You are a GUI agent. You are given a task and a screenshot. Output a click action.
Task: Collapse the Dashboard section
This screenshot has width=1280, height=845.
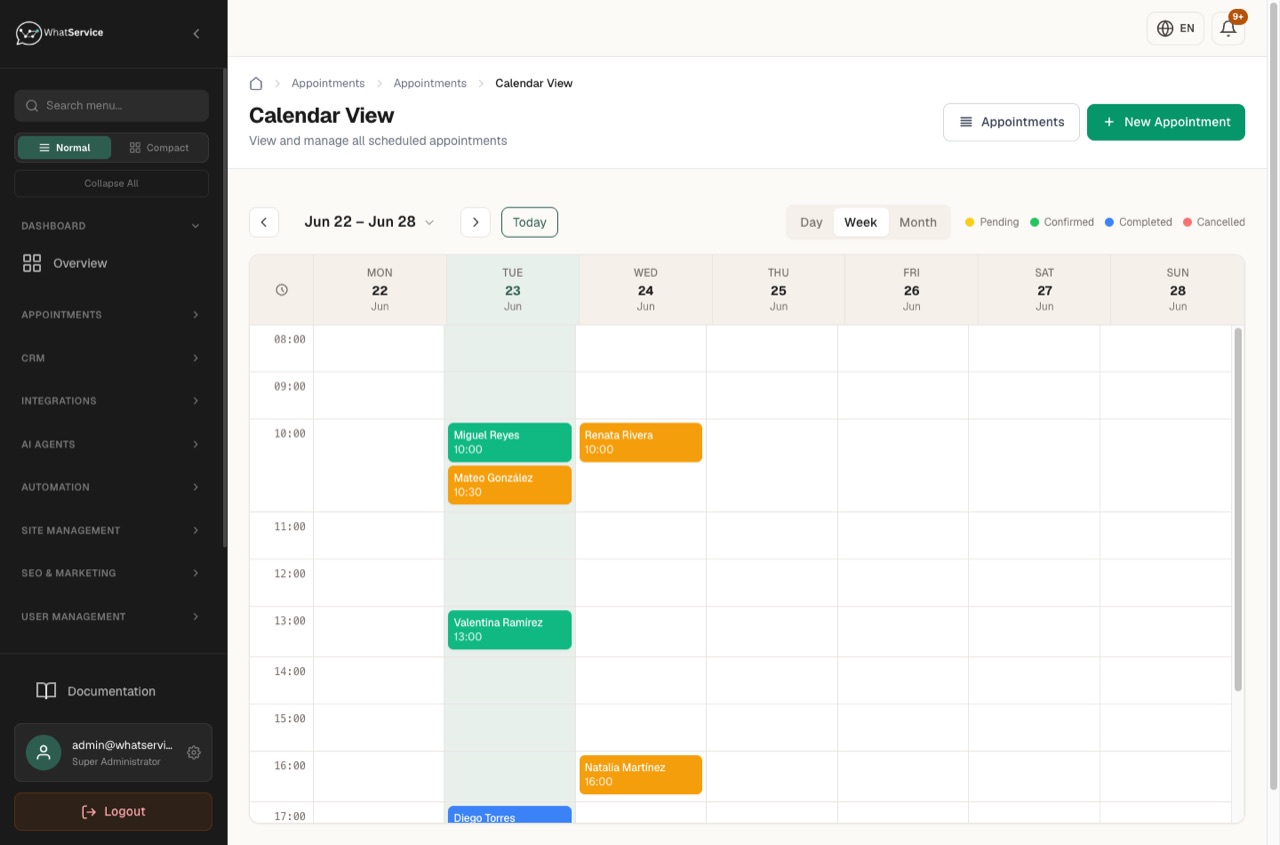[111, 226]
